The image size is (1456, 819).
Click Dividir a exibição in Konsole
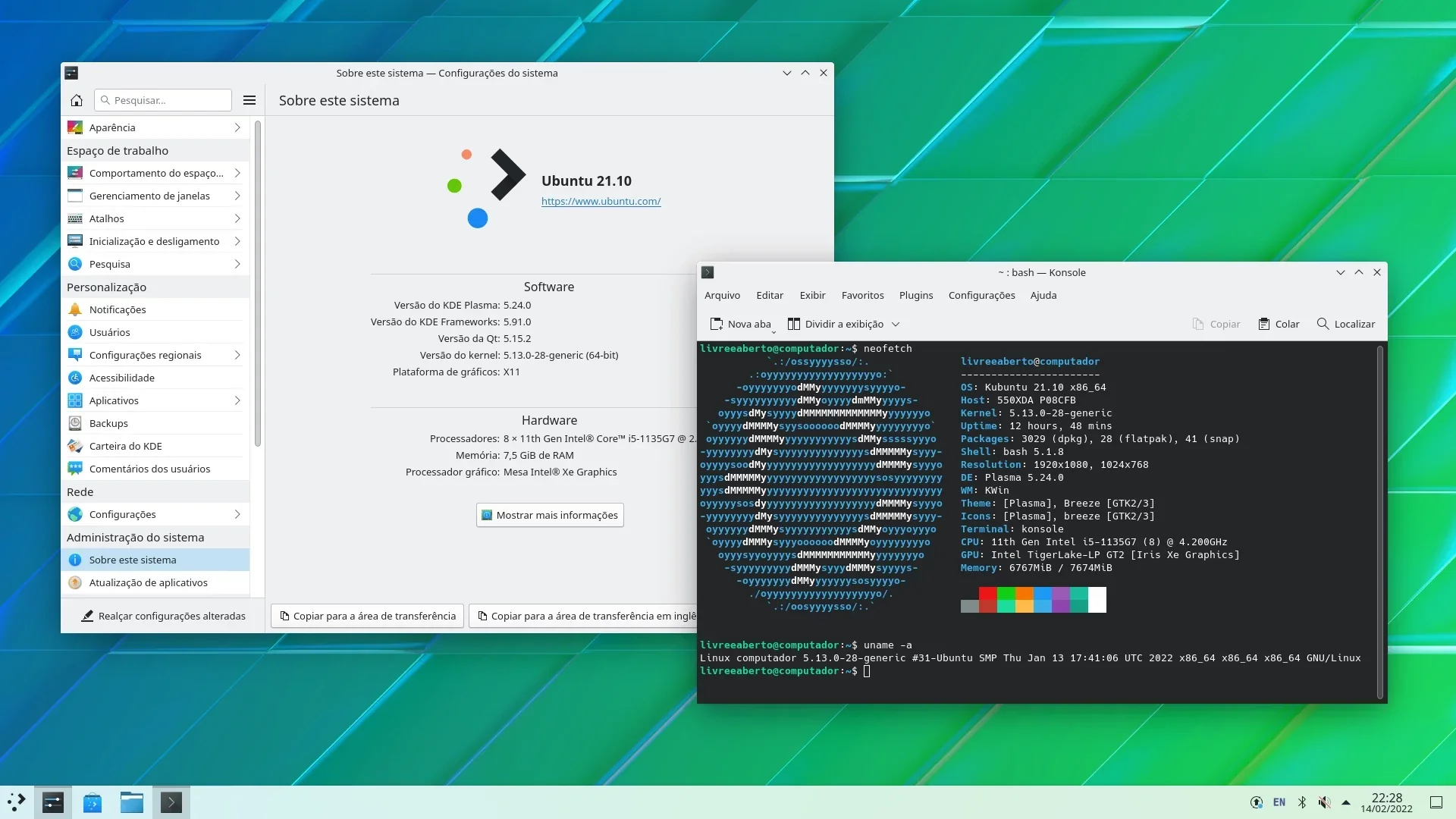[836, 324]
